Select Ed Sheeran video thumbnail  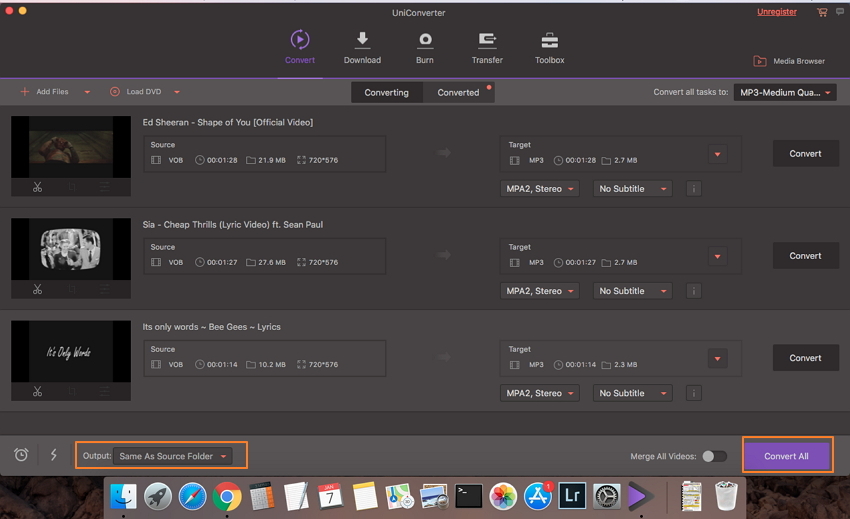[x=71, y=147]
